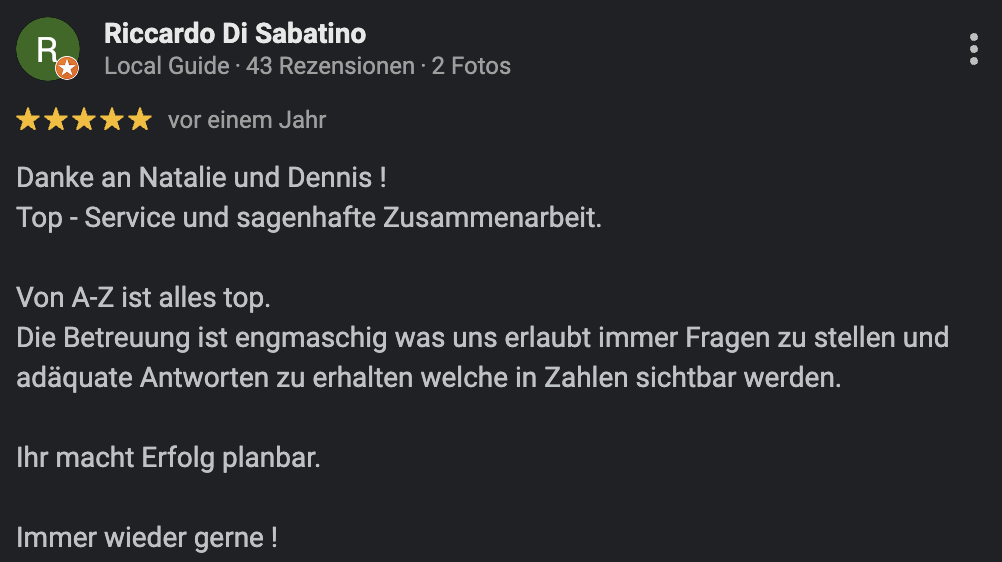Image resolution: width=1002 pixels, height=562 pixels.
Task: Click the "43 Rezensionen" count
Action: tap(330, 67)
